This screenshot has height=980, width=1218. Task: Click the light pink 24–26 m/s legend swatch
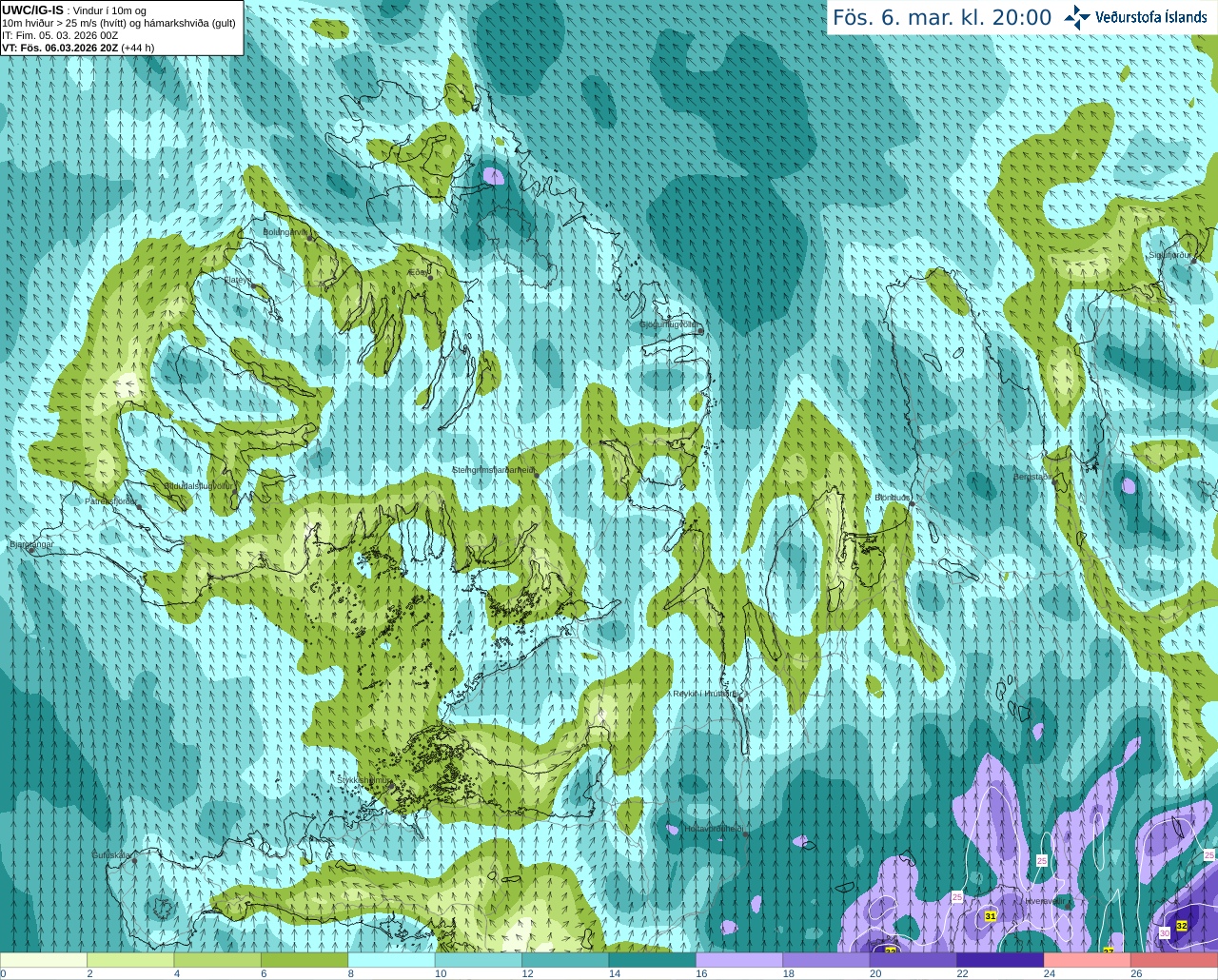point(1088,960)
